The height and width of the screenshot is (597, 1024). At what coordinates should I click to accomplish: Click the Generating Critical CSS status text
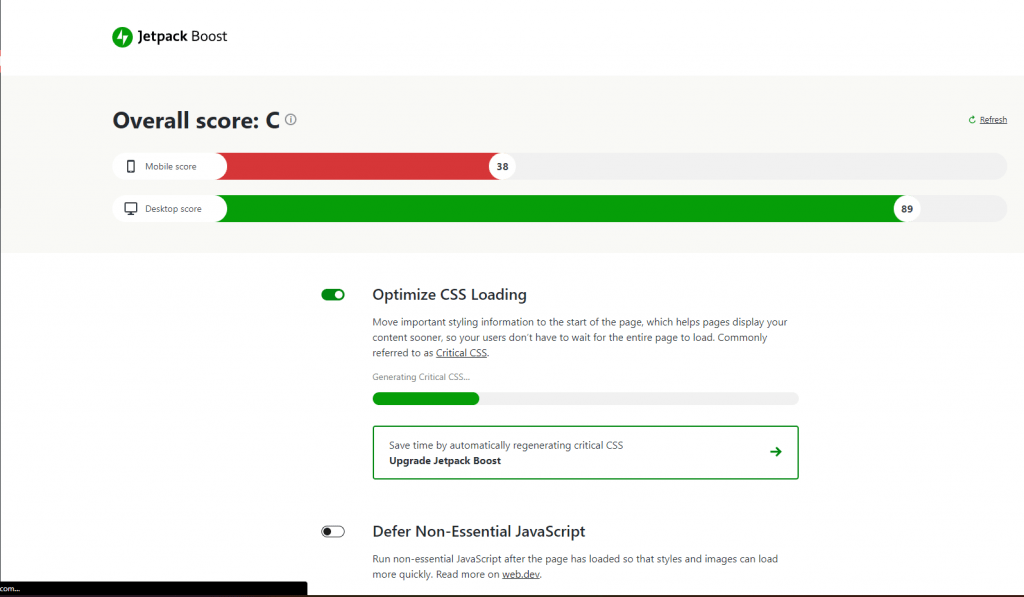[421, 377]
